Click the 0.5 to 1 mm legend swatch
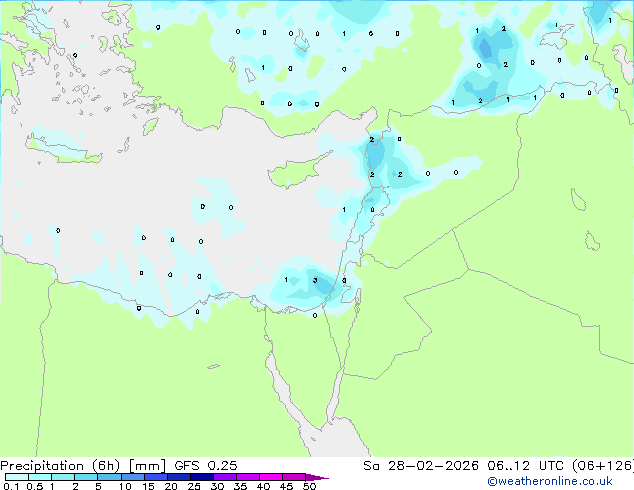The height and width of the screenshot is (490, 634). coord(40,477)
